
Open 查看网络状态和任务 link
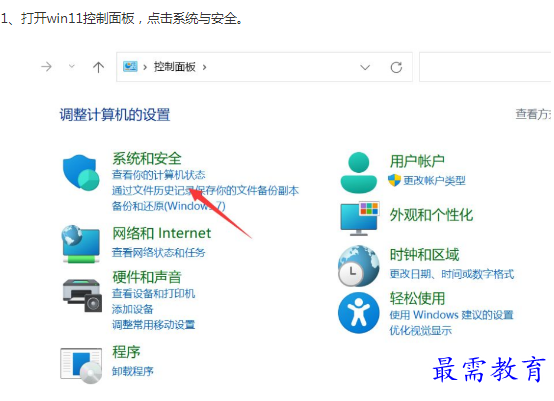(159, 252)
